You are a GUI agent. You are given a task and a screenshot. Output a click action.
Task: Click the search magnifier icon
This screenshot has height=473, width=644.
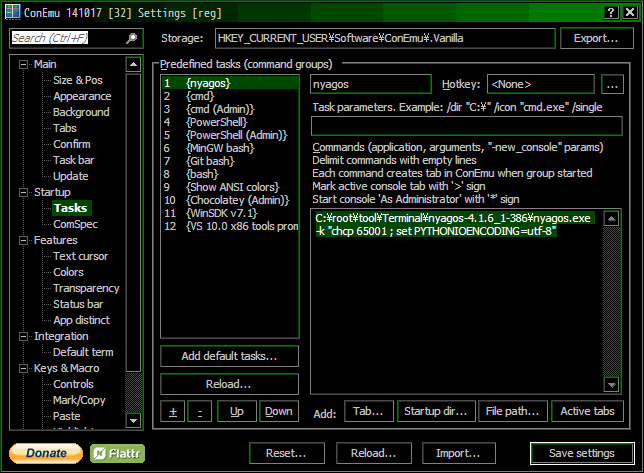(131, 38)
